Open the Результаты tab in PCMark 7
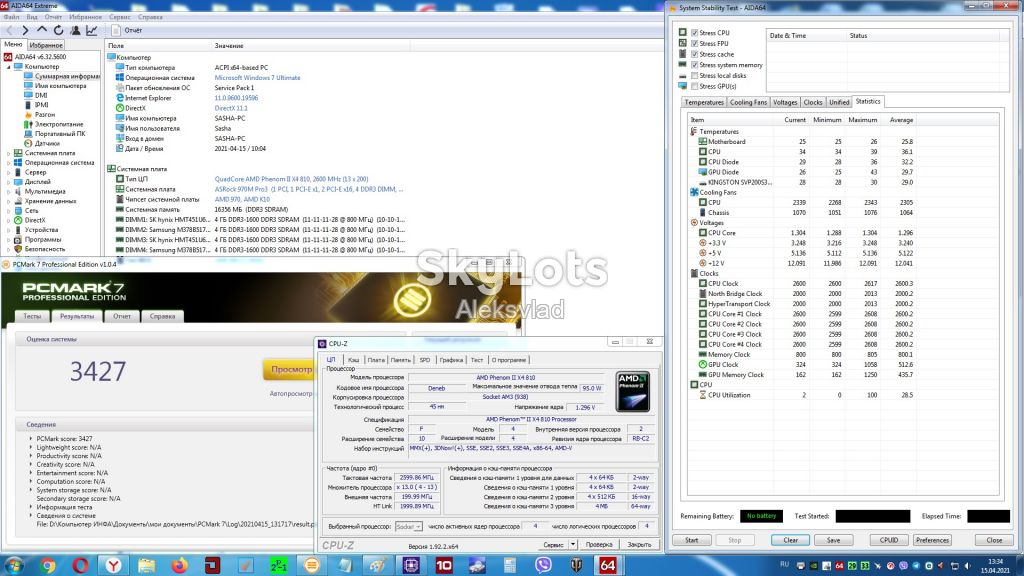 click(77, 316)
